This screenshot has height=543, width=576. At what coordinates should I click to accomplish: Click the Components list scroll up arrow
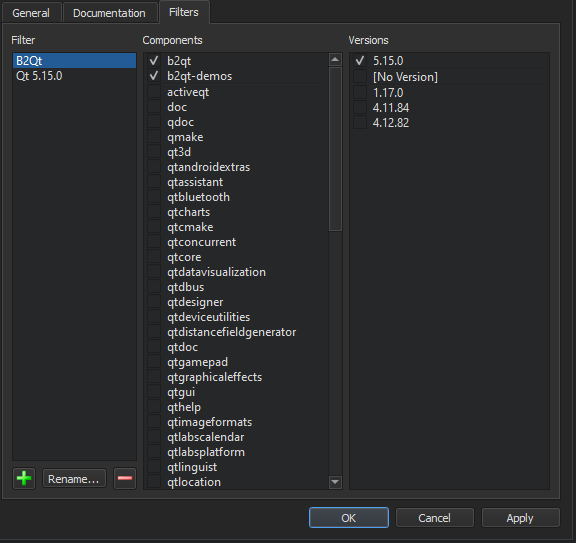click(335, 60)
